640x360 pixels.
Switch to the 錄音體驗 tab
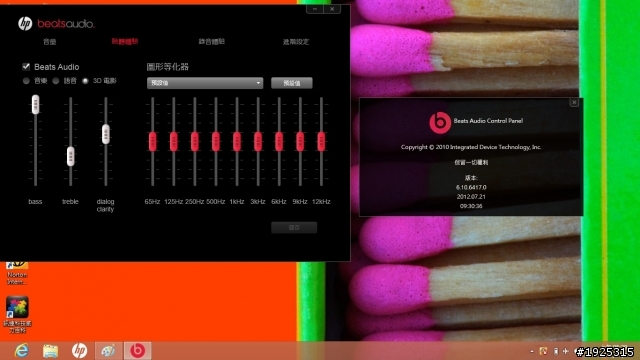coord(211,42)
